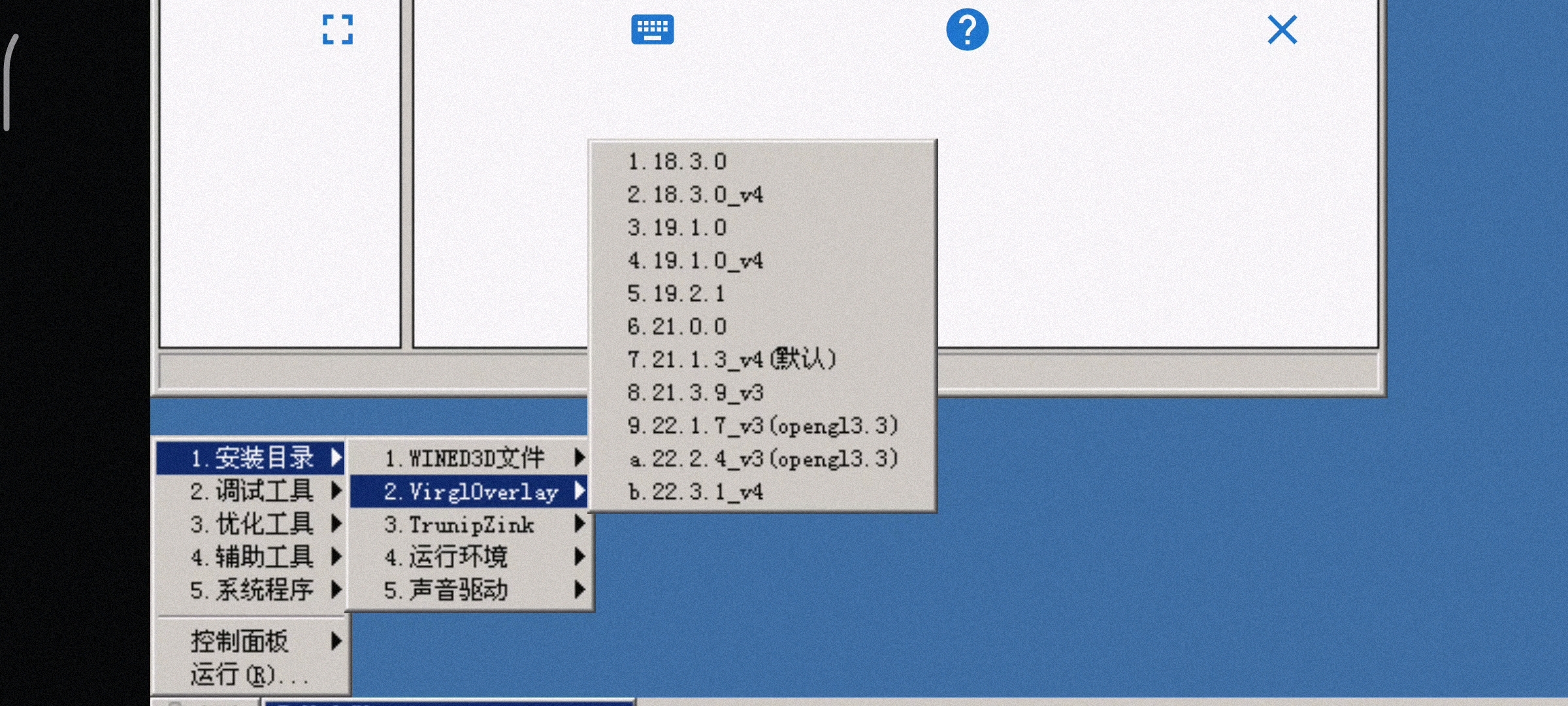Screen dimensions: 1568x706
Task: Close the overlay with X icon
Action: point(1282,29)
